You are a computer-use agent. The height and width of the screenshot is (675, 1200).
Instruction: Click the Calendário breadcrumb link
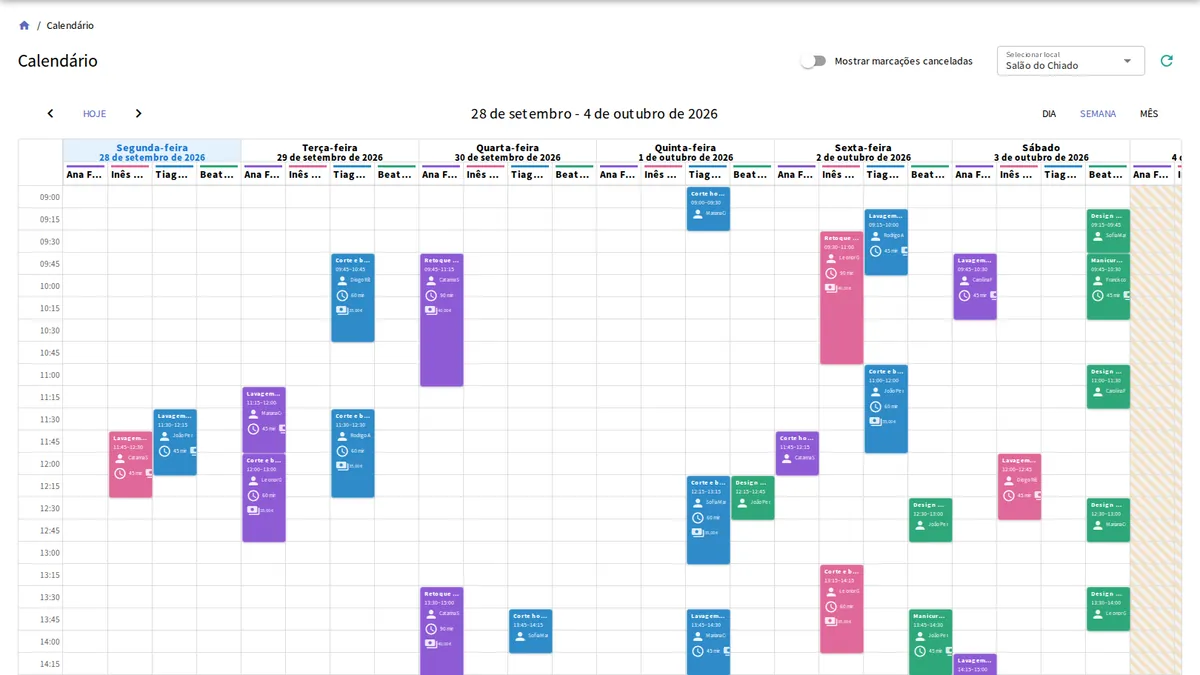(x=70, y=25)
